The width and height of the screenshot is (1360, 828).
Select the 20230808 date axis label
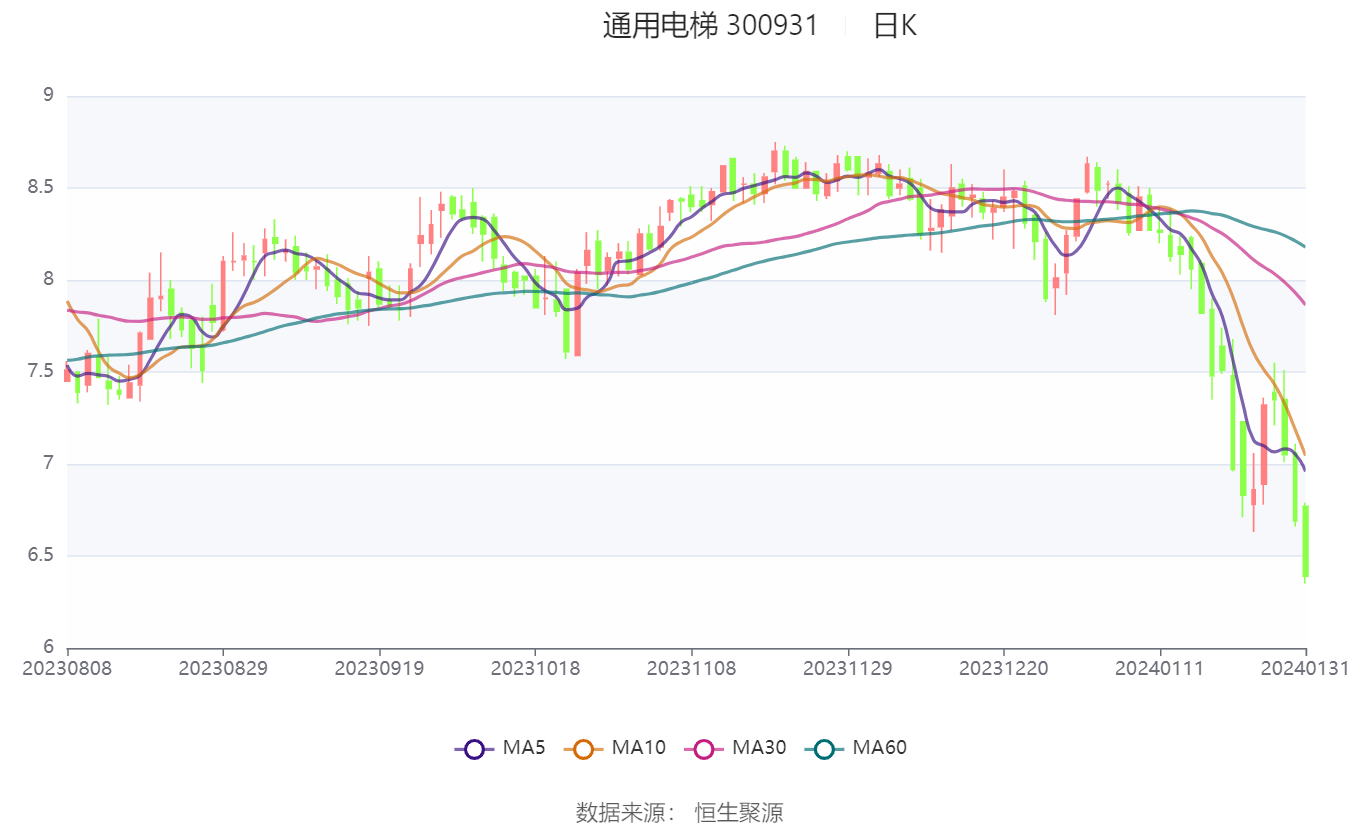click(67, 668)
